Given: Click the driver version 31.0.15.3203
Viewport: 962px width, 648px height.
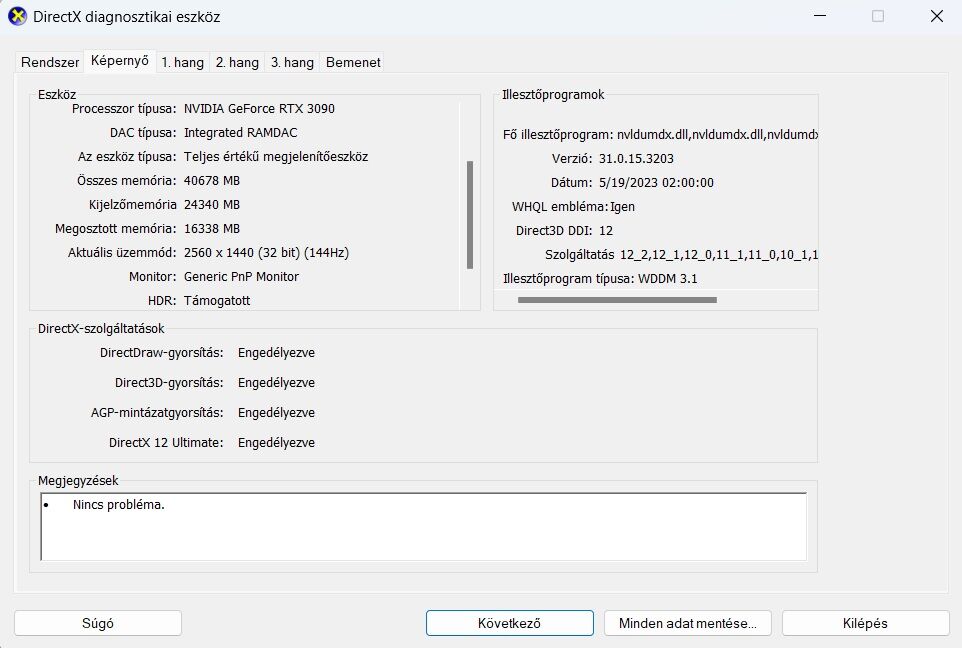Looking at the screenshot, I should 636,158.
